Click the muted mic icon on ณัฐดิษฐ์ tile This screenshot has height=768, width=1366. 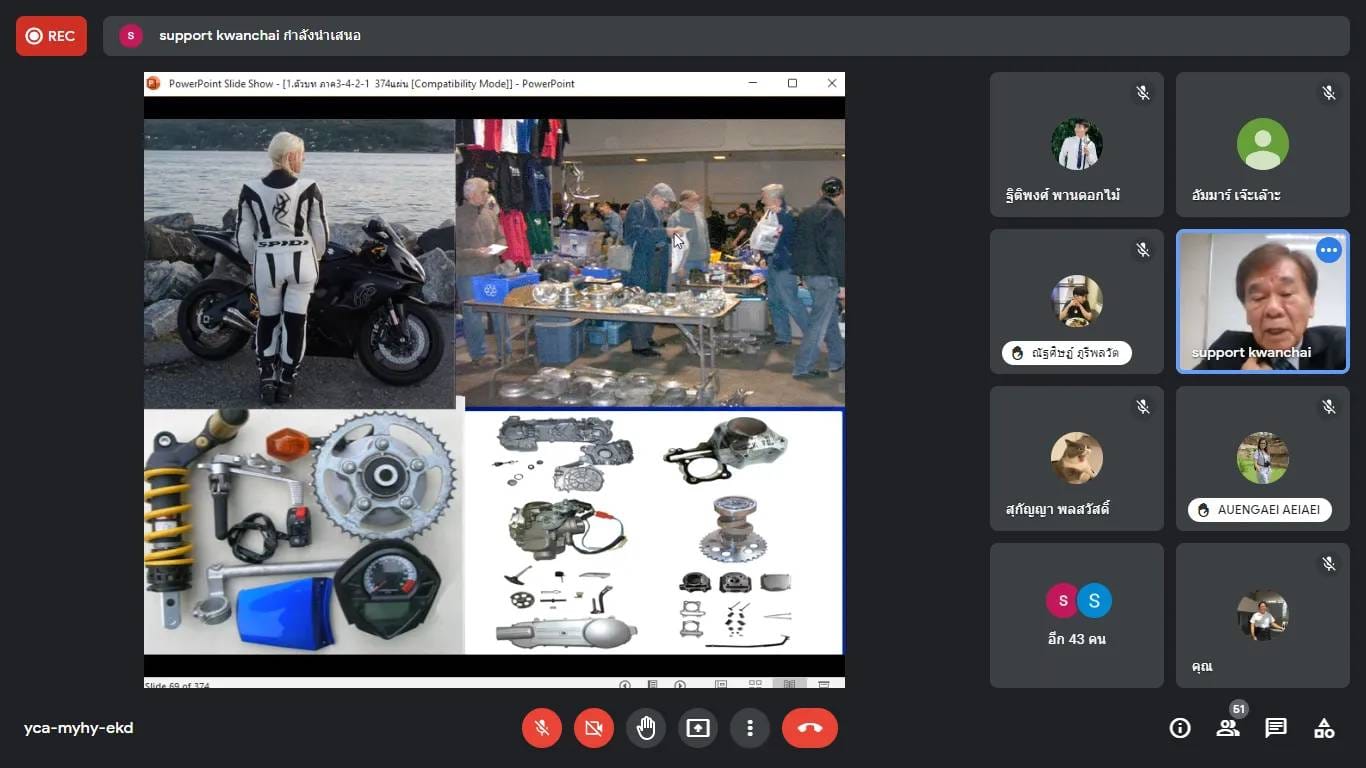[x=1142, y=250]
